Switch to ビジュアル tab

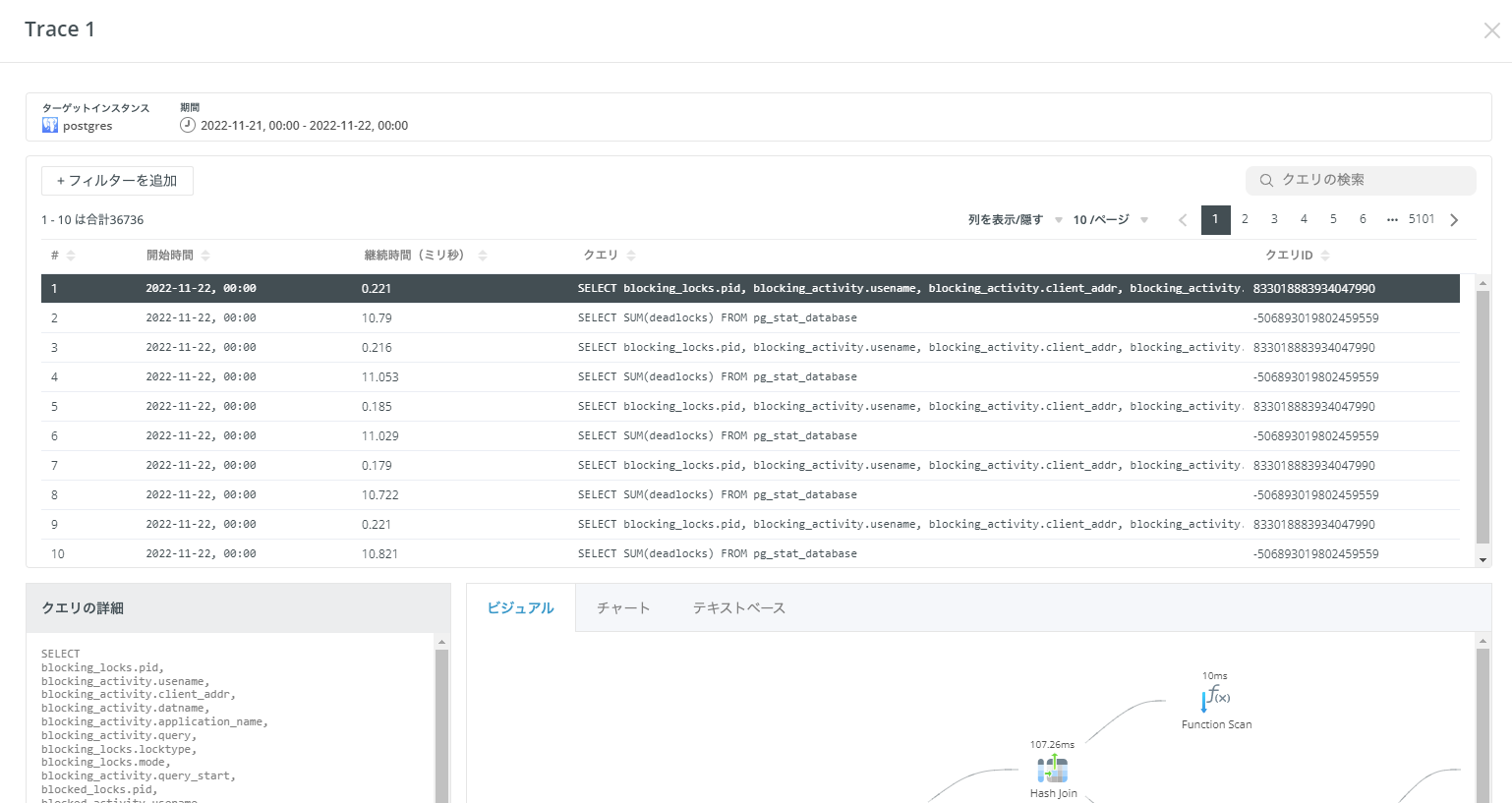coord(521,608)
